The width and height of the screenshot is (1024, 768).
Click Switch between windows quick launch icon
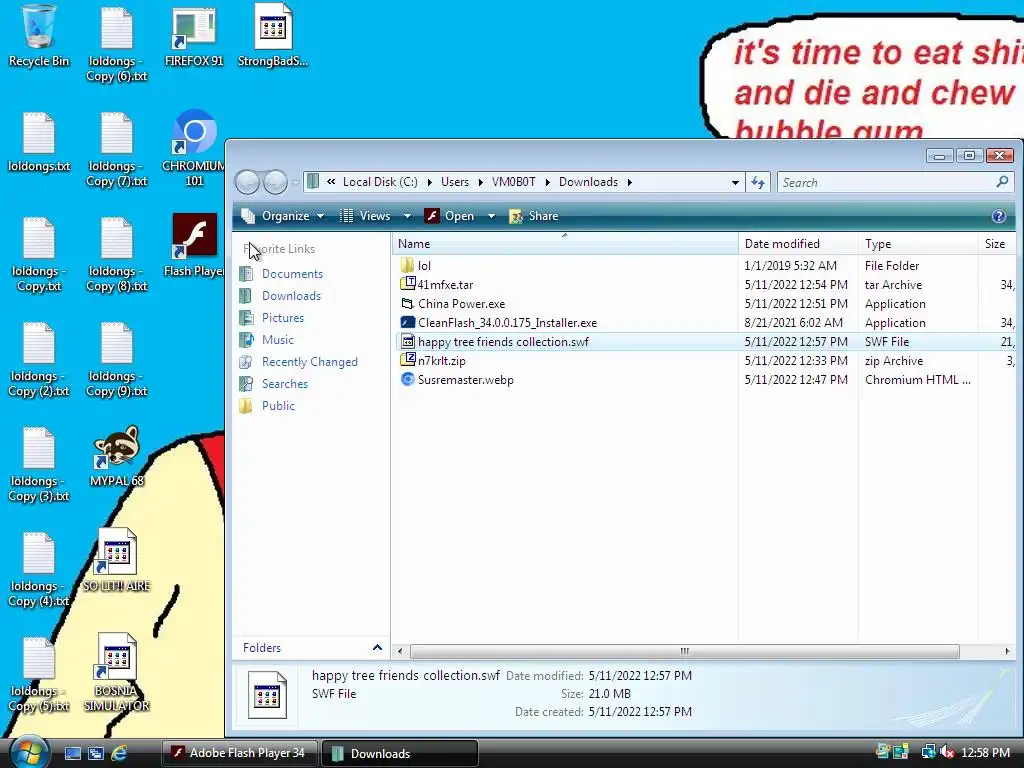click(x=96, y=754)
